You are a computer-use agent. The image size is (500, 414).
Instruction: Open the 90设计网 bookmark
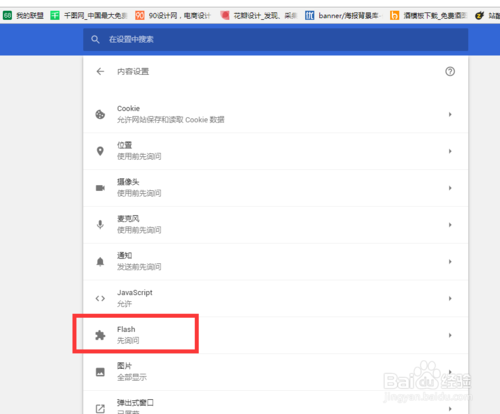click(173, 15)
